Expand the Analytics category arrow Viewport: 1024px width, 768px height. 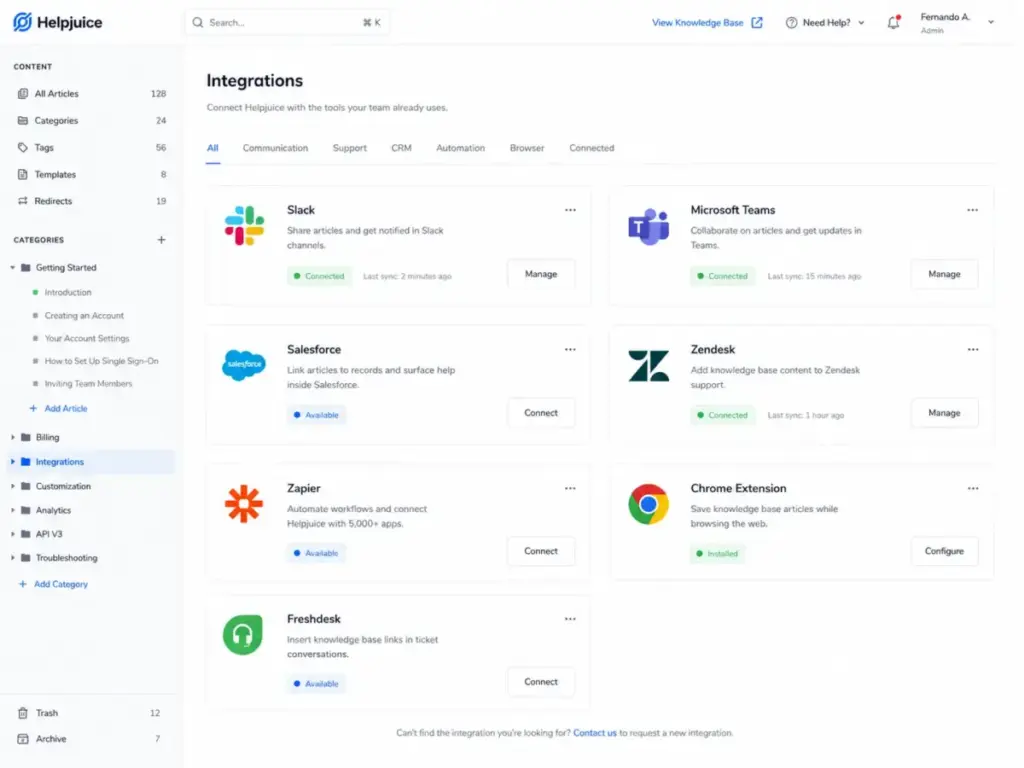click(12, 510)
